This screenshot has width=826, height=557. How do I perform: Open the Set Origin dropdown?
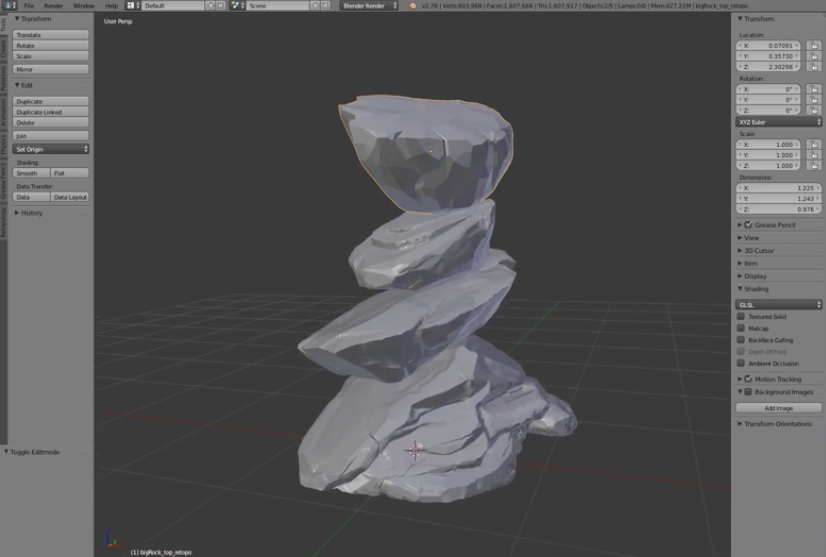coord(51,149)
